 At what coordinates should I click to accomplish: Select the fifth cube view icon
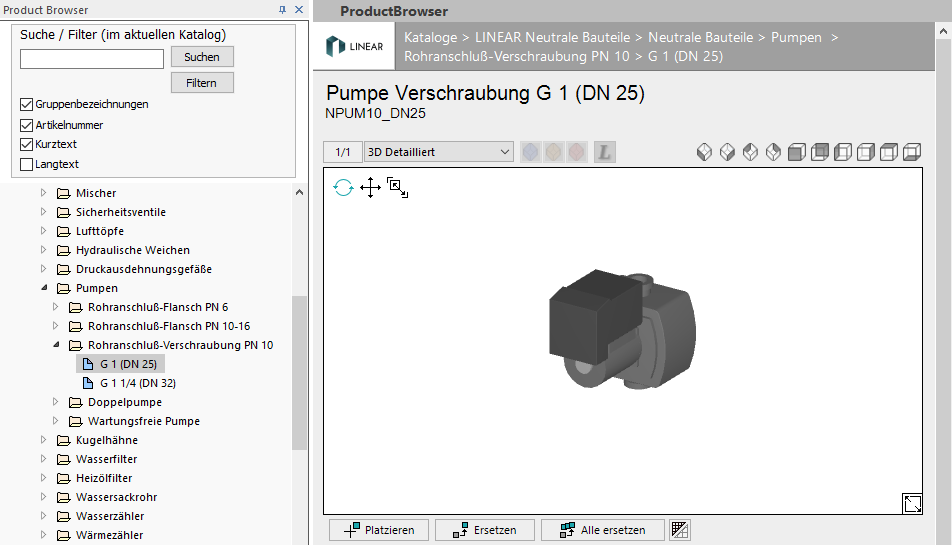point(889,152)
